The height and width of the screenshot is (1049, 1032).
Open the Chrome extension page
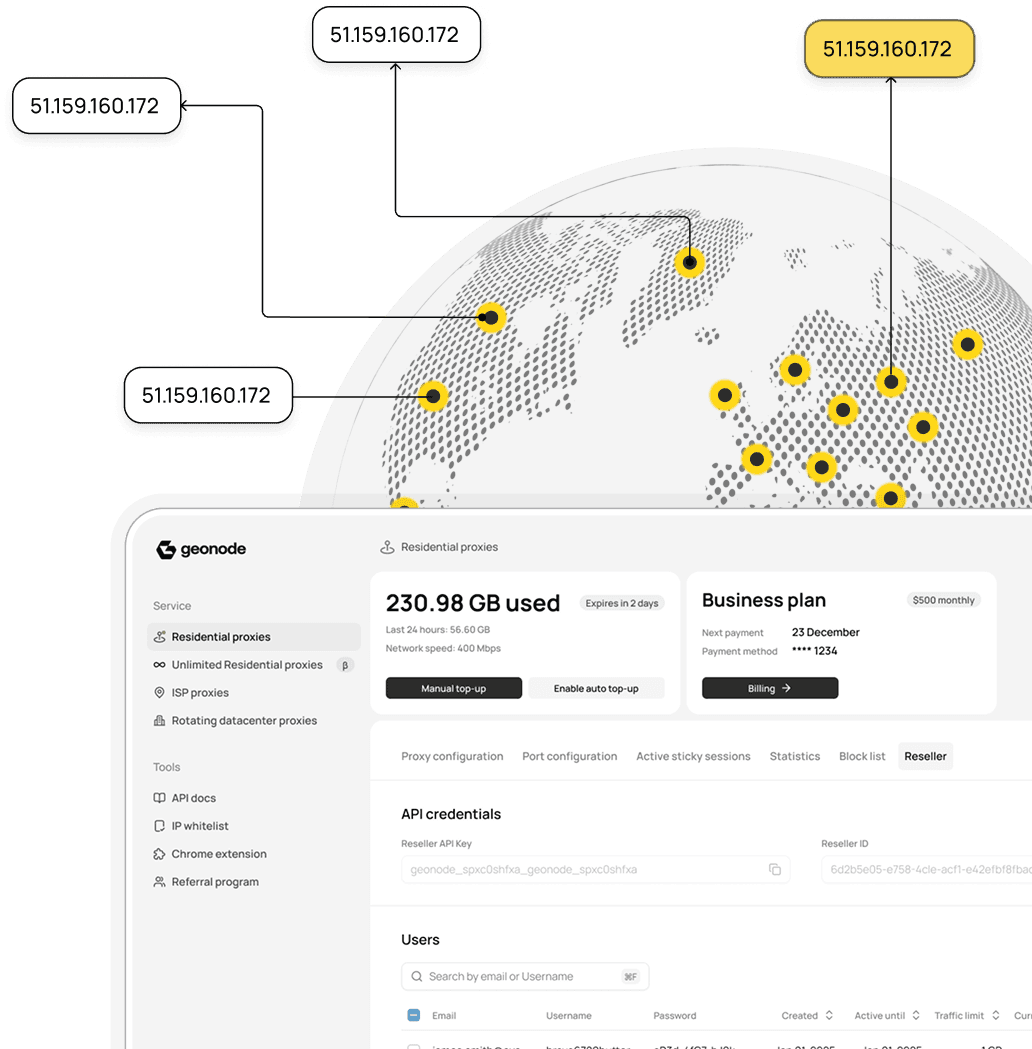[209, 854]
